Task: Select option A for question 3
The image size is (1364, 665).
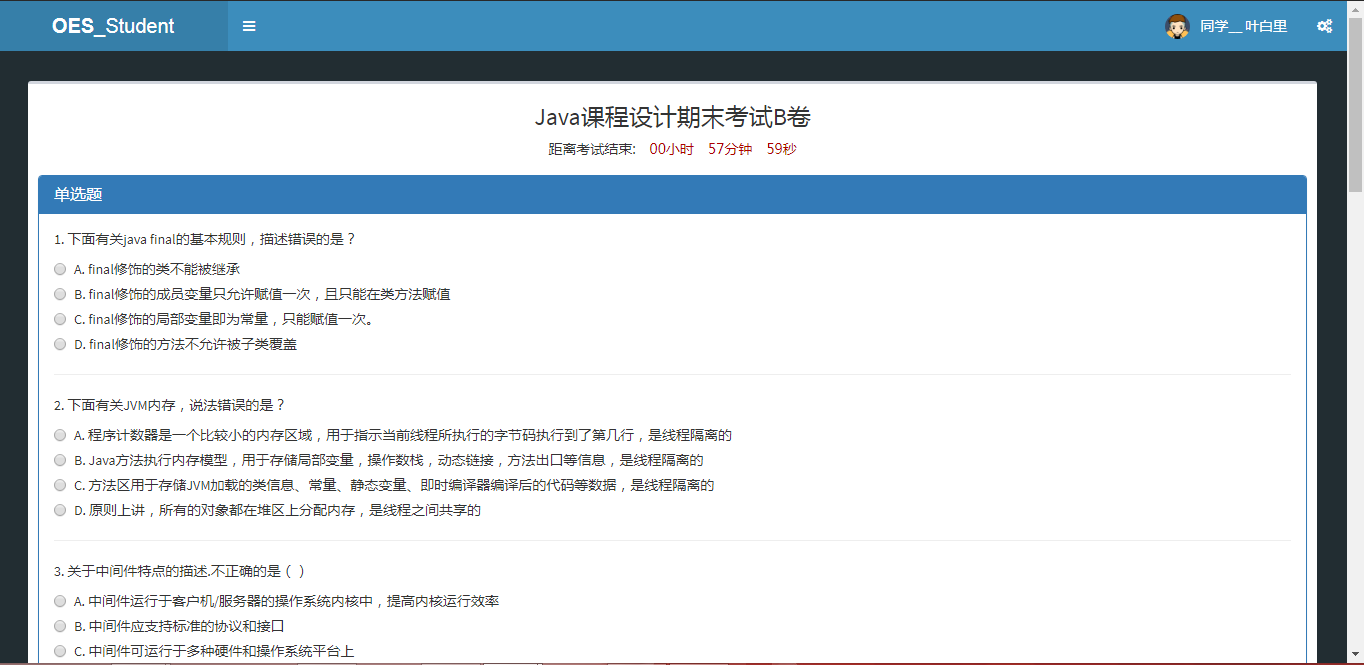Action: coord(60,600)
